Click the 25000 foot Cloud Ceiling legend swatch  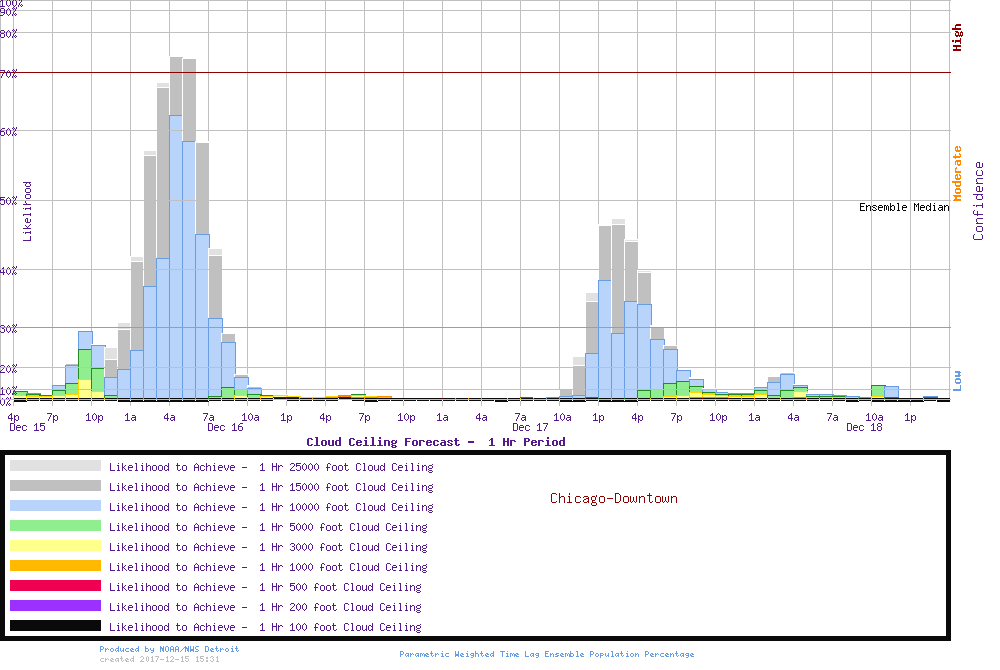pos(55,466)
